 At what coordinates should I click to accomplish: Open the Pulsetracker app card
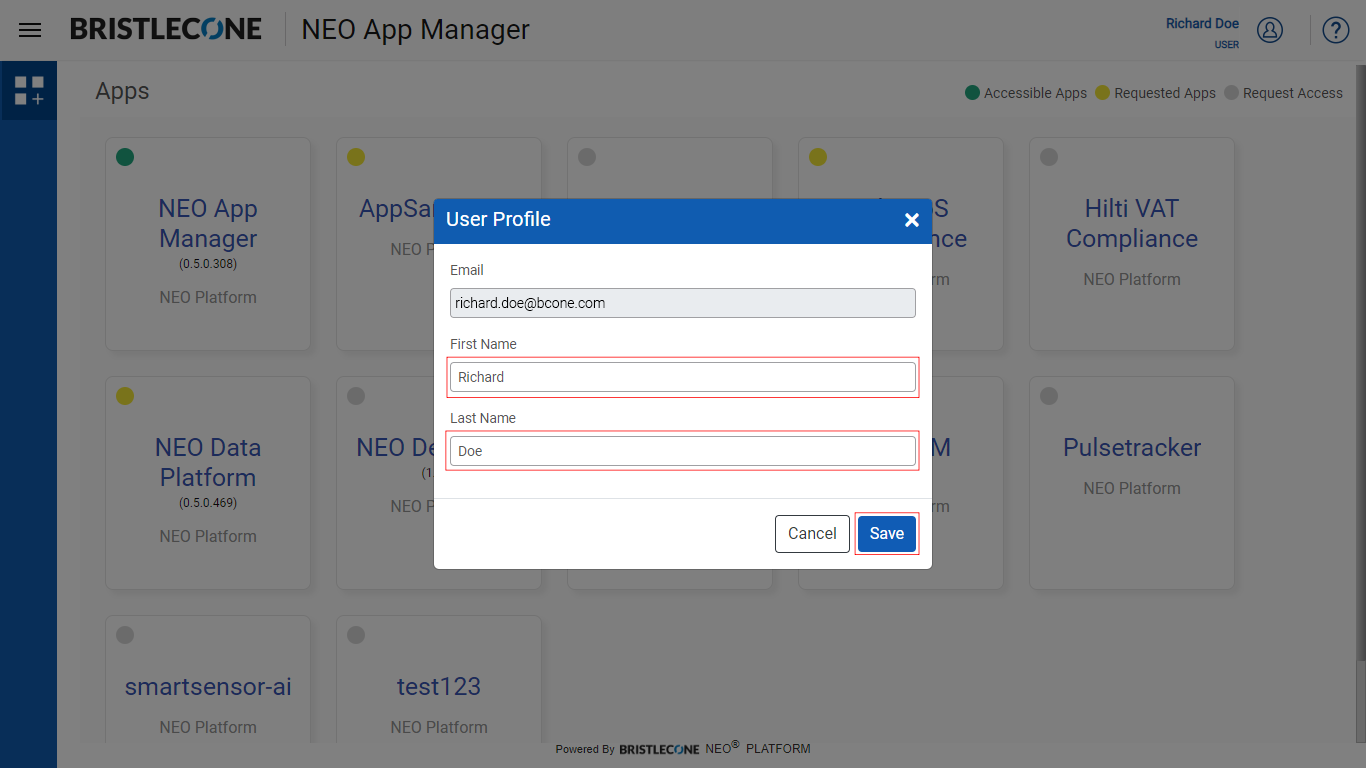(x=1132, y=483)
